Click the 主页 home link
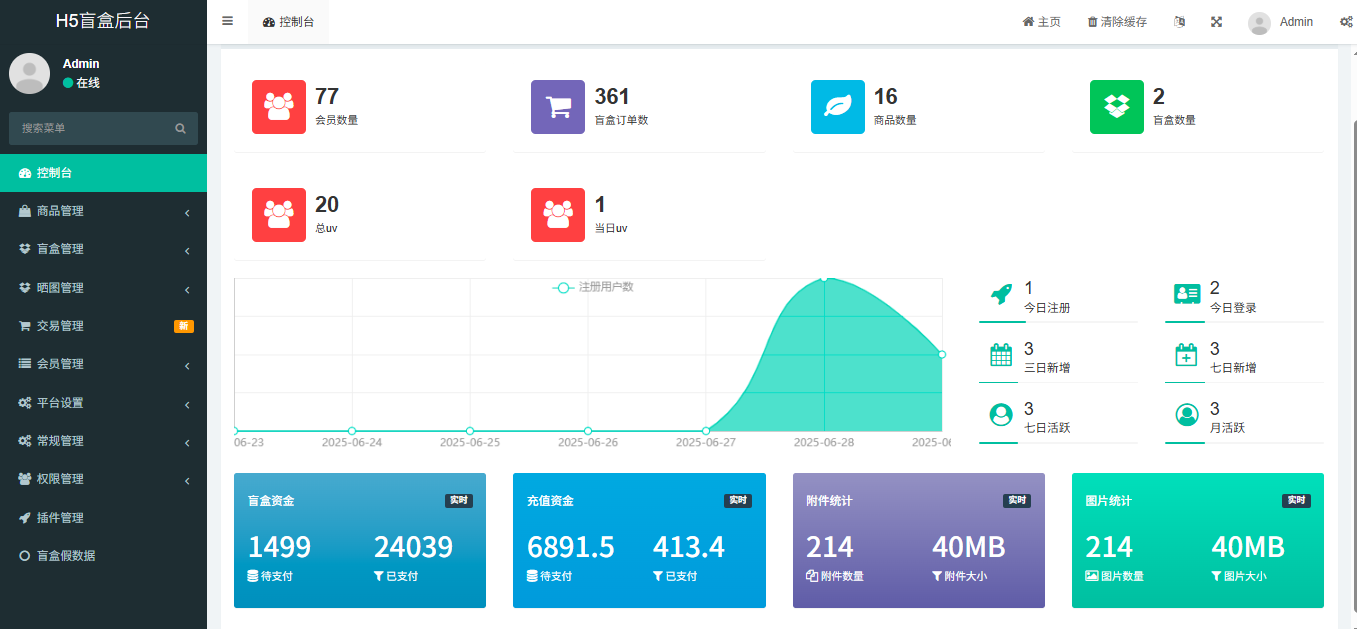1357x629 pixels. pyautogui.click(x=1041, y=22)
